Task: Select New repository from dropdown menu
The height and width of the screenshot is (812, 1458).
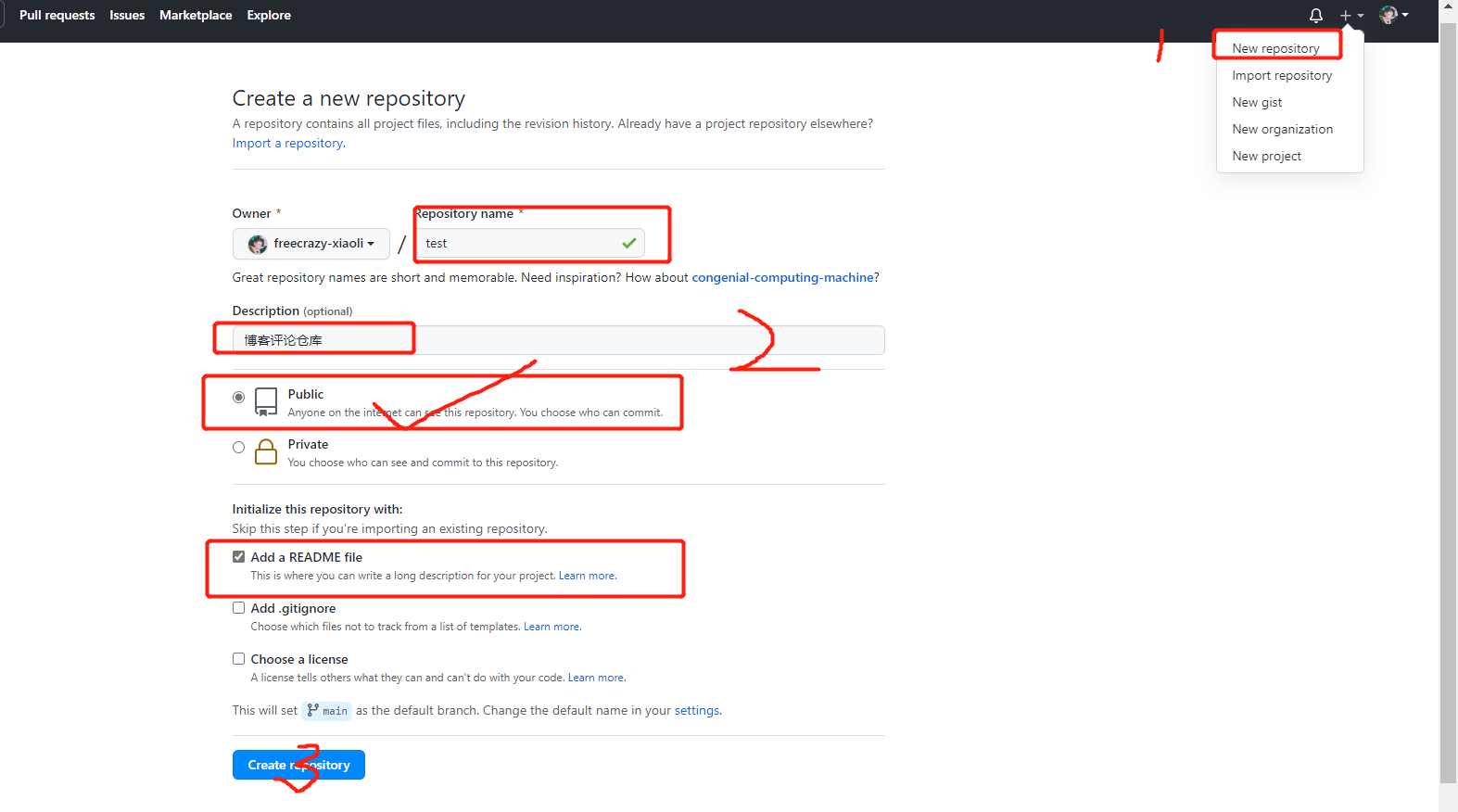Action: [x=1275, y=48]
